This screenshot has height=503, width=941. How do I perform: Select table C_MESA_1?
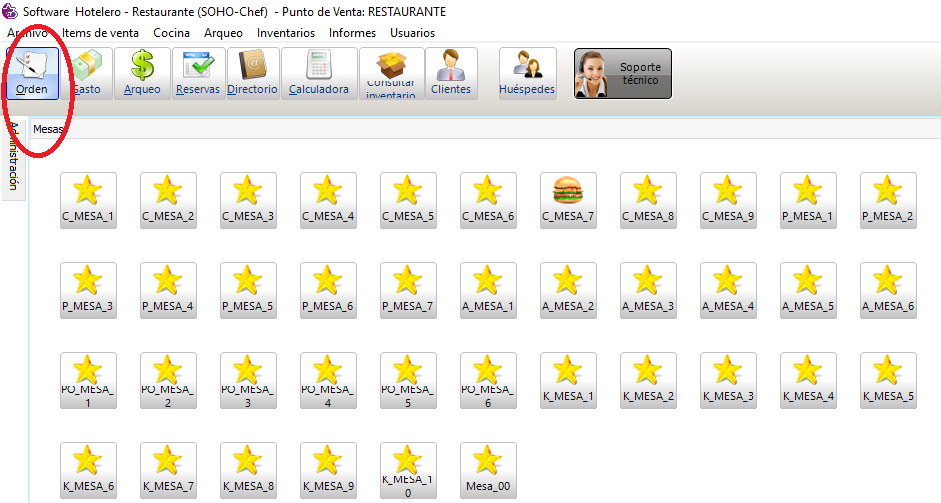point(87,198)
